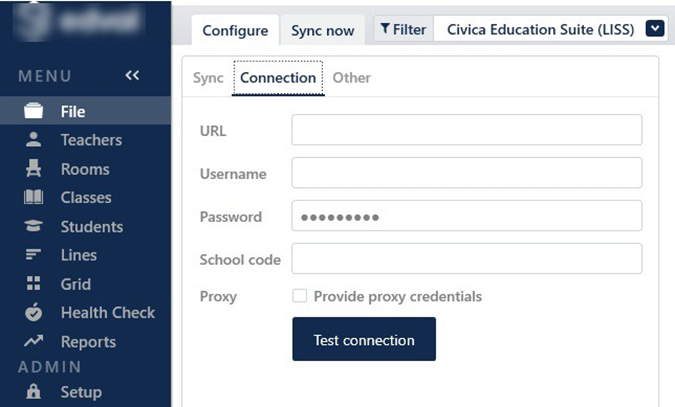
Task: Click the Health Check stopwatch icon
Action: pos(33,313)
